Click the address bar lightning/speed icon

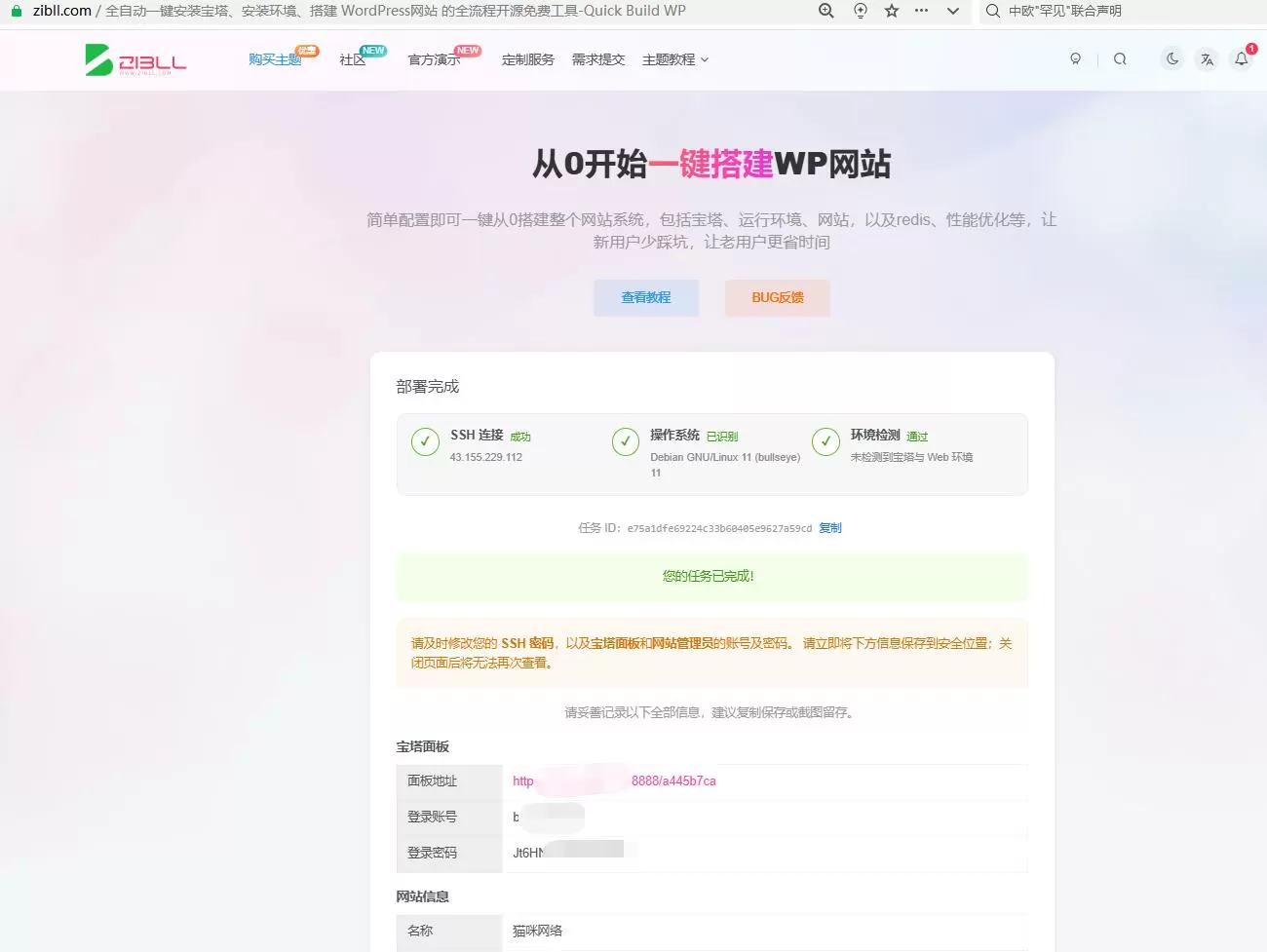[860, 11]
